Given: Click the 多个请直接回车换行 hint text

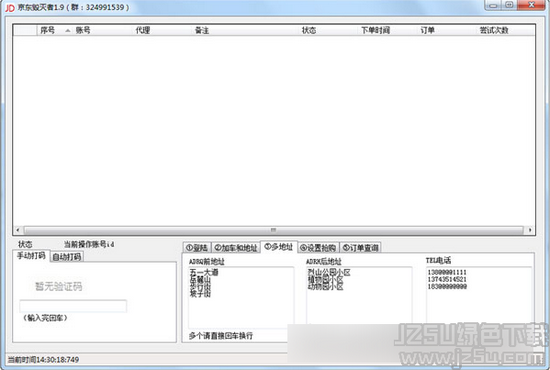Looking at the screenshot, I should point(221,336).
